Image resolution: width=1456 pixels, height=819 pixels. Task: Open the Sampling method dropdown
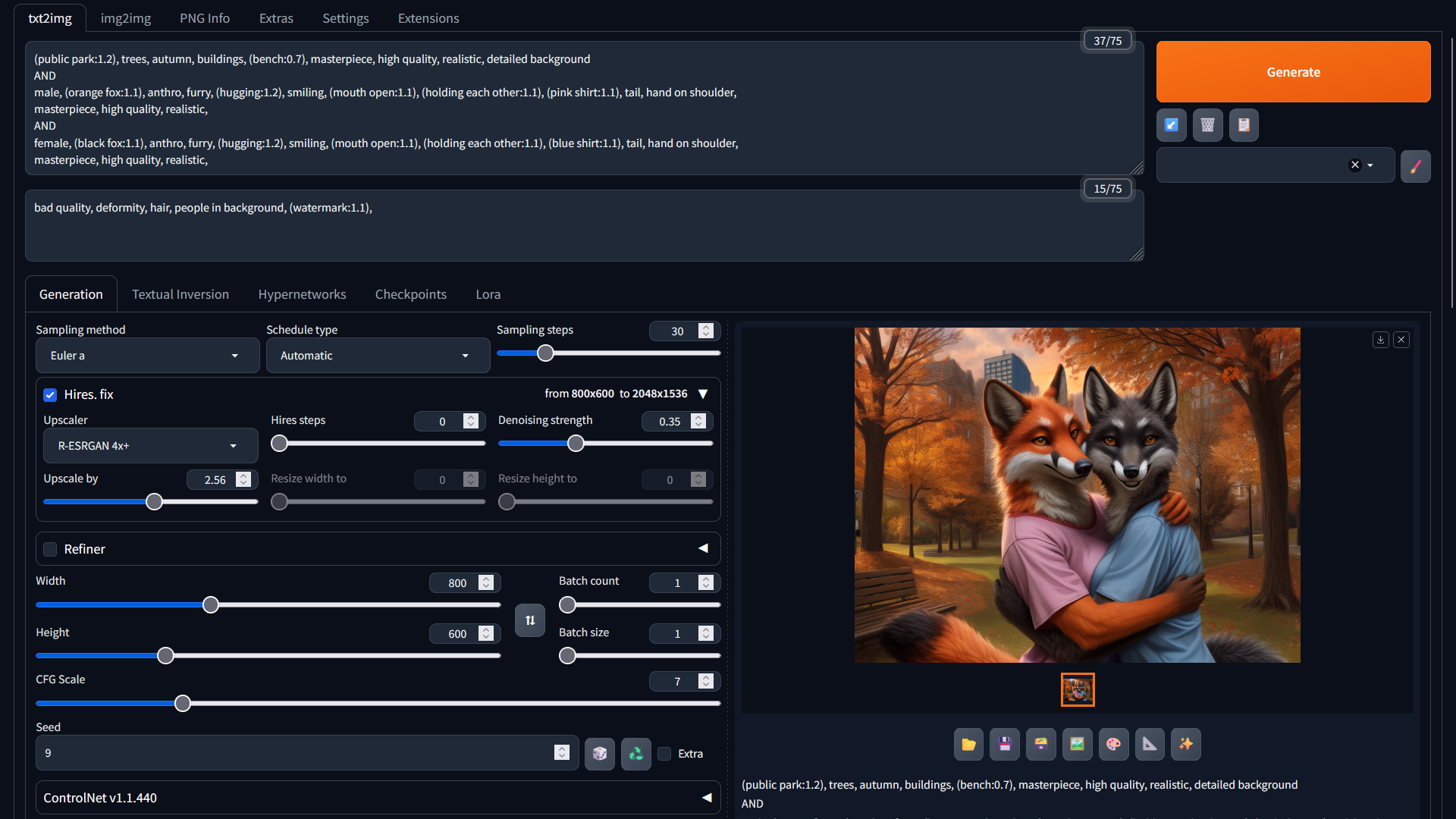click(x=147, y=356)
